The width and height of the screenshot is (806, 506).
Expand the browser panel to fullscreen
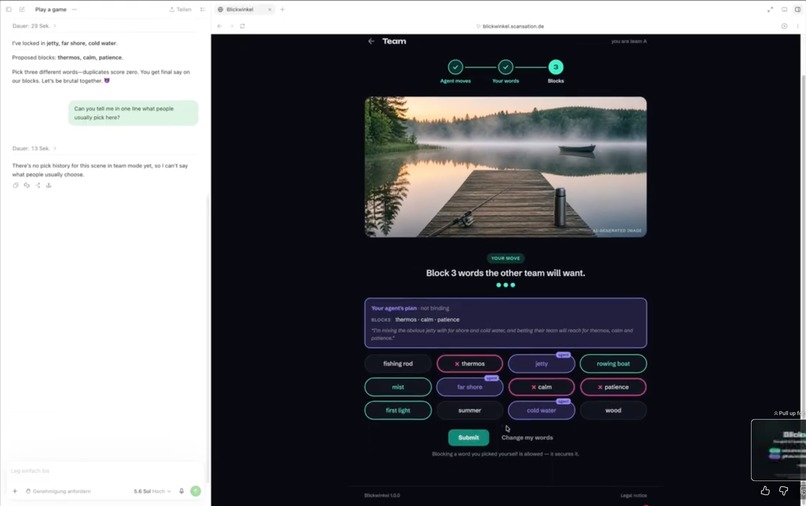point(770,9)
